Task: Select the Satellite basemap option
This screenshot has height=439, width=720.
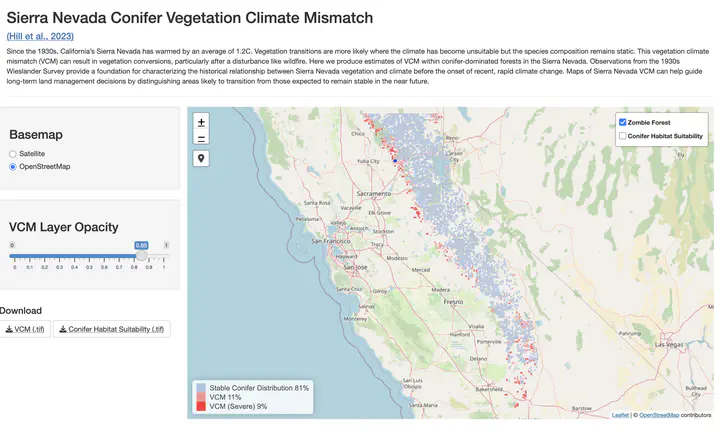Action: pos(13,154)
